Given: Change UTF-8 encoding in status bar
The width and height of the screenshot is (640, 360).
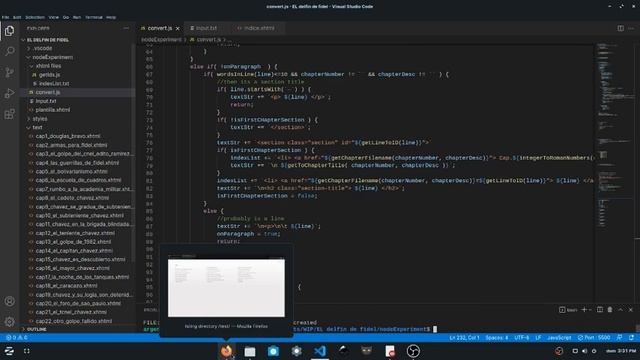Looking at the screenshot, I should (522, 338).
